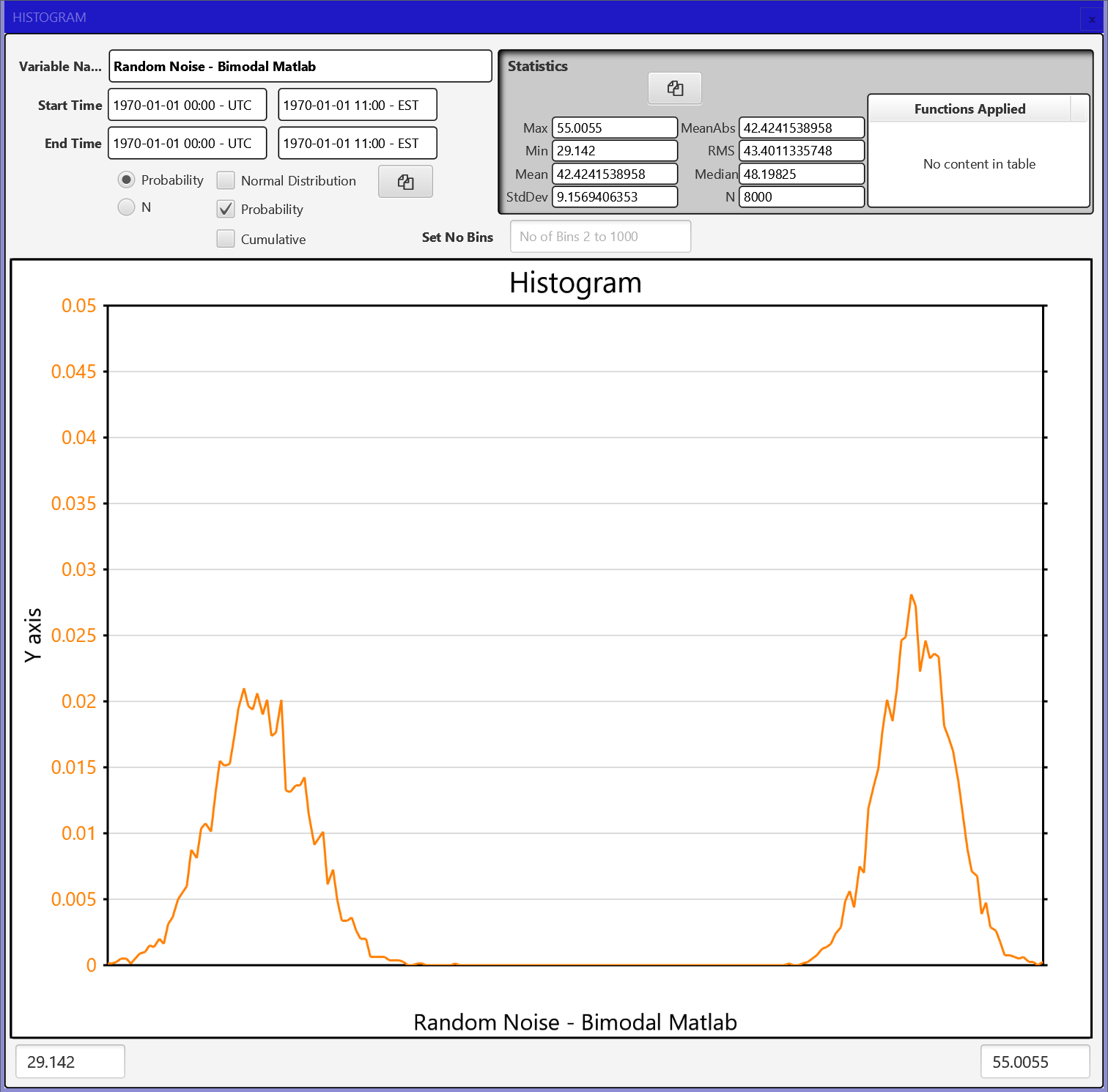
Task: Click the N field showing 8000
Action: pos(801,196)
